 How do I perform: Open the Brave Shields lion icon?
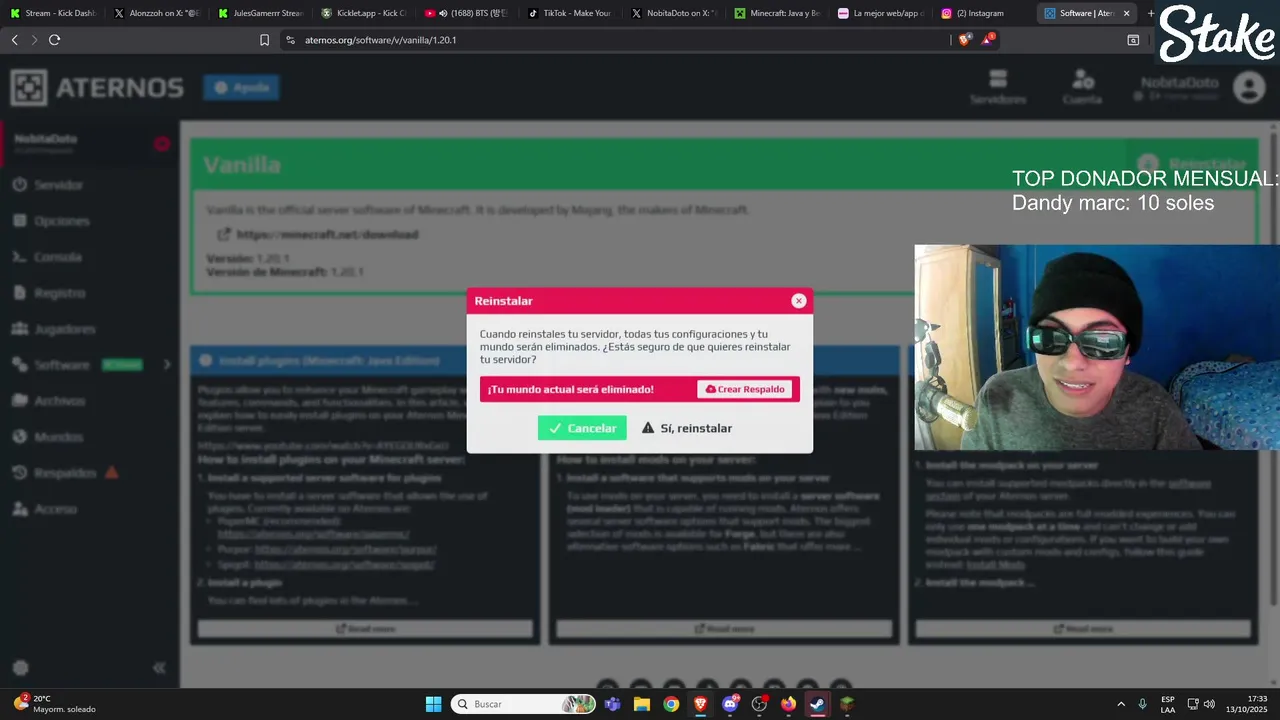coord(964,40)
